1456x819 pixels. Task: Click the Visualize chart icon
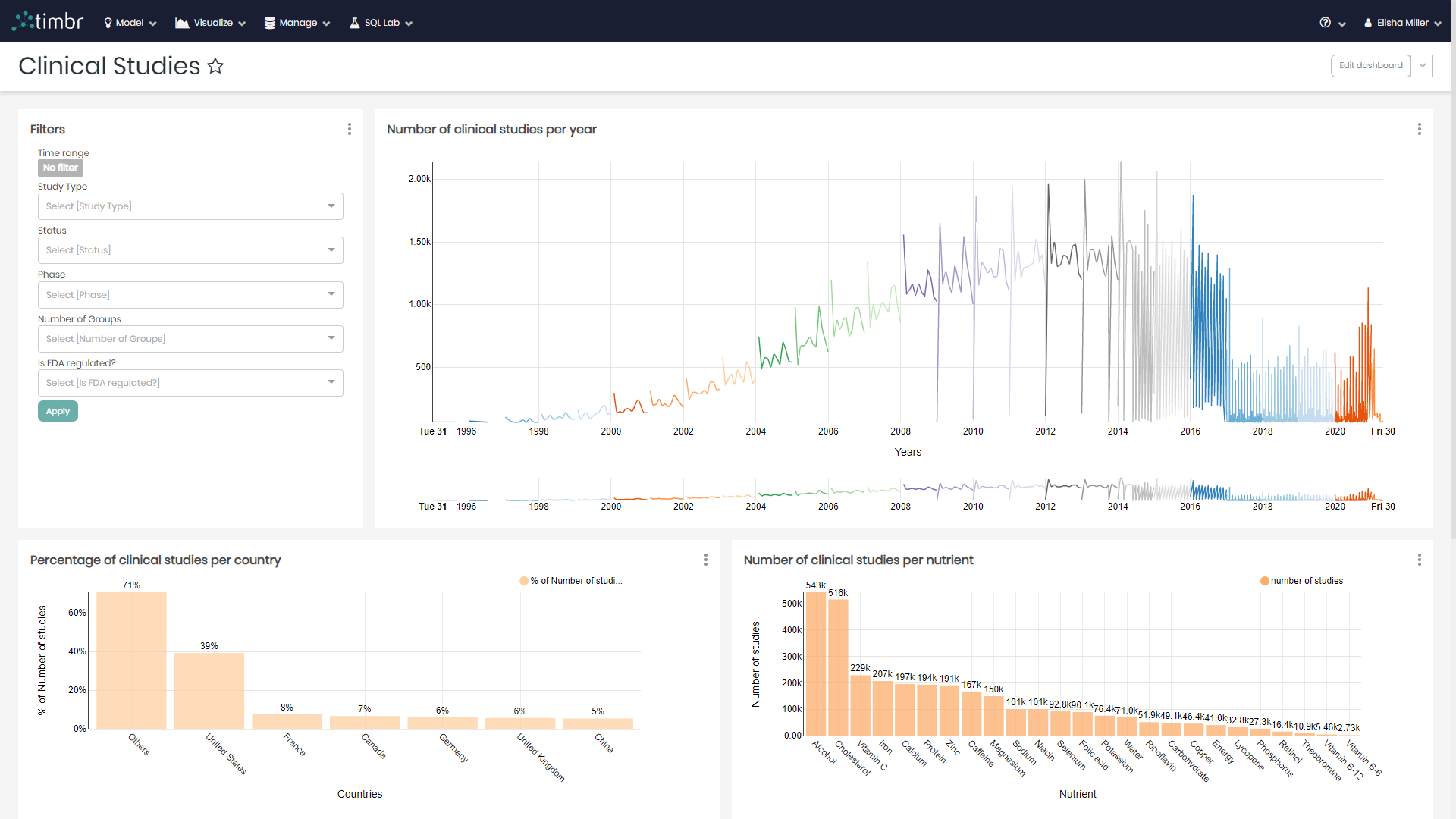[x=182, y=22]
